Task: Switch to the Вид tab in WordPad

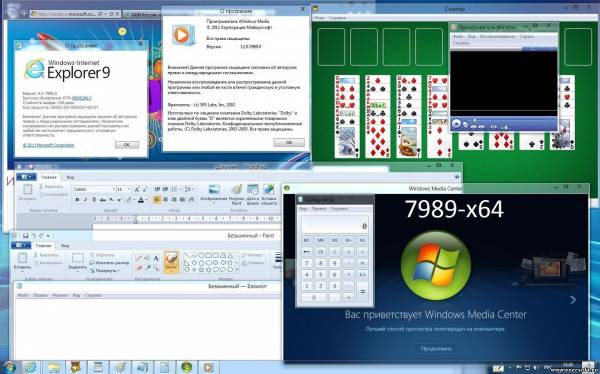Action: 70,177
